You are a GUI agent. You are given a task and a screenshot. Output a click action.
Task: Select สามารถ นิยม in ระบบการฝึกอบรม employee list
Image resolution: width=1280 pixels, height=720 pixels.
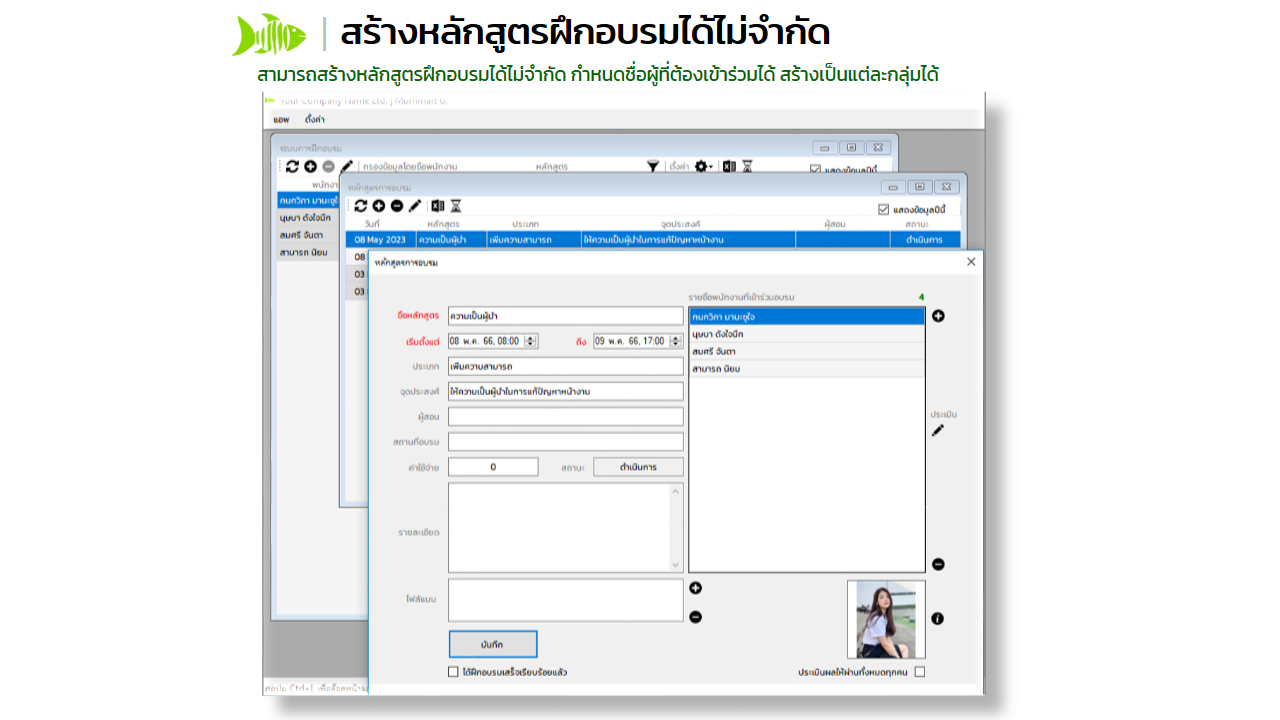308,252
